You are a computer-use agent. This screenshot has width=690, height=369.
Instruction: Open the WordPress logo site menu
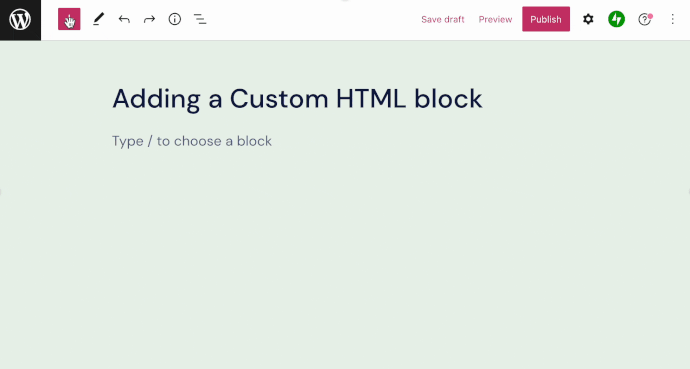click(x=20, y=20)
